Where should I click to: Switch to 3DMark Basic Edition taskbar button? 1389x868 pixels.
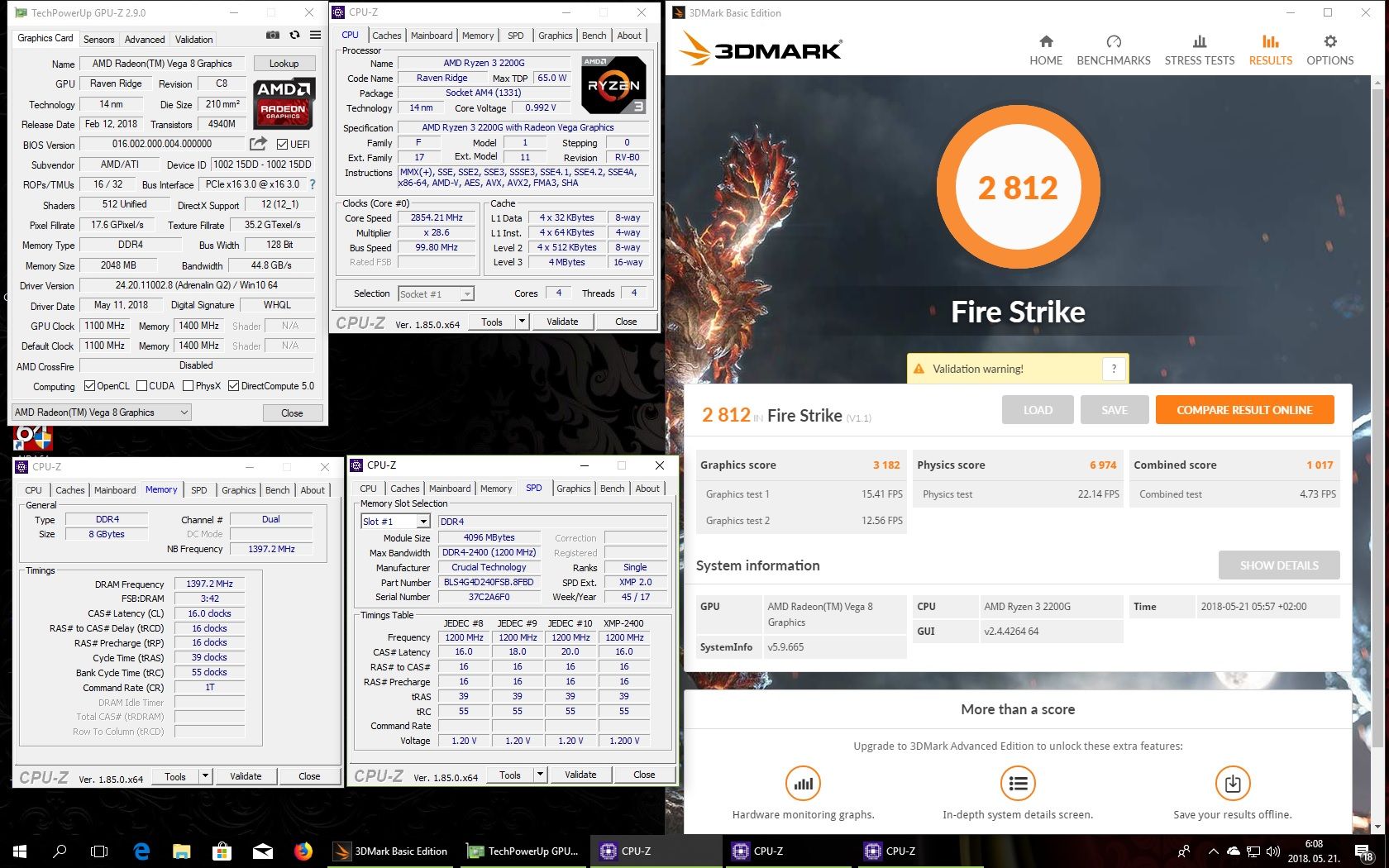[x=391, y=851]
